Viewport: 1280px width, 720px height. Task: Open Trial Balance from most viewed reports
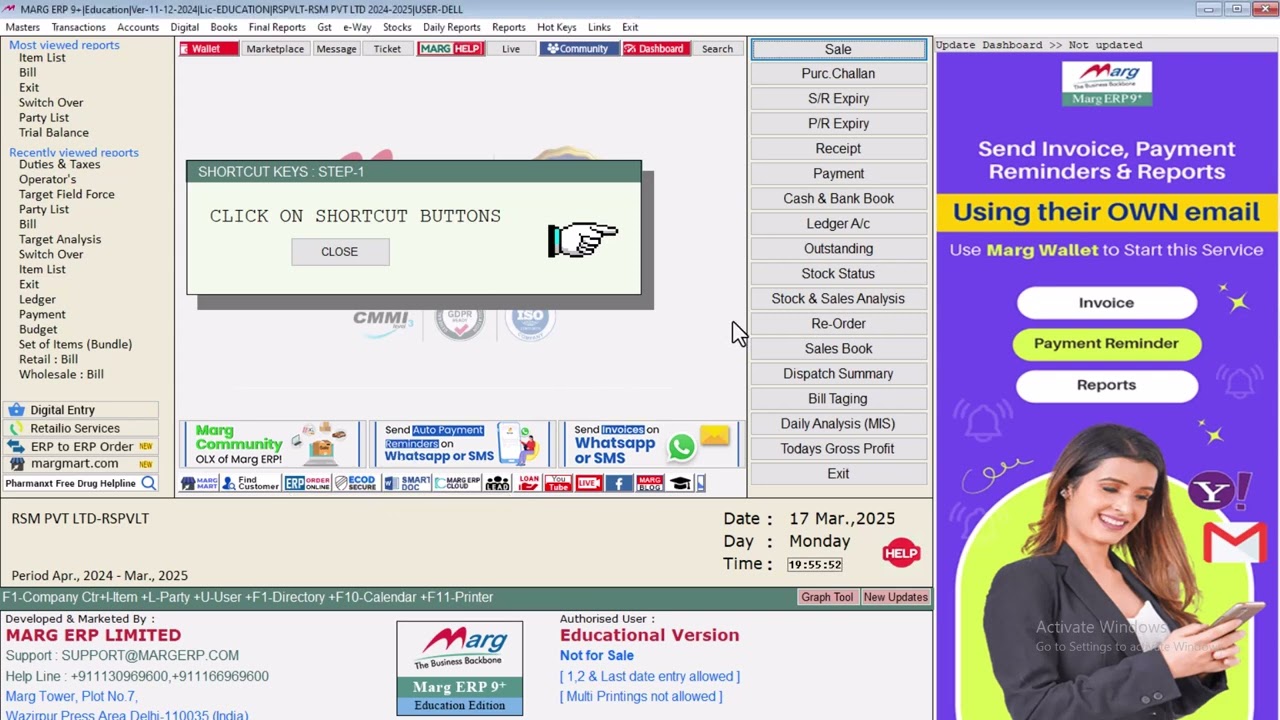tap(54, 133)
